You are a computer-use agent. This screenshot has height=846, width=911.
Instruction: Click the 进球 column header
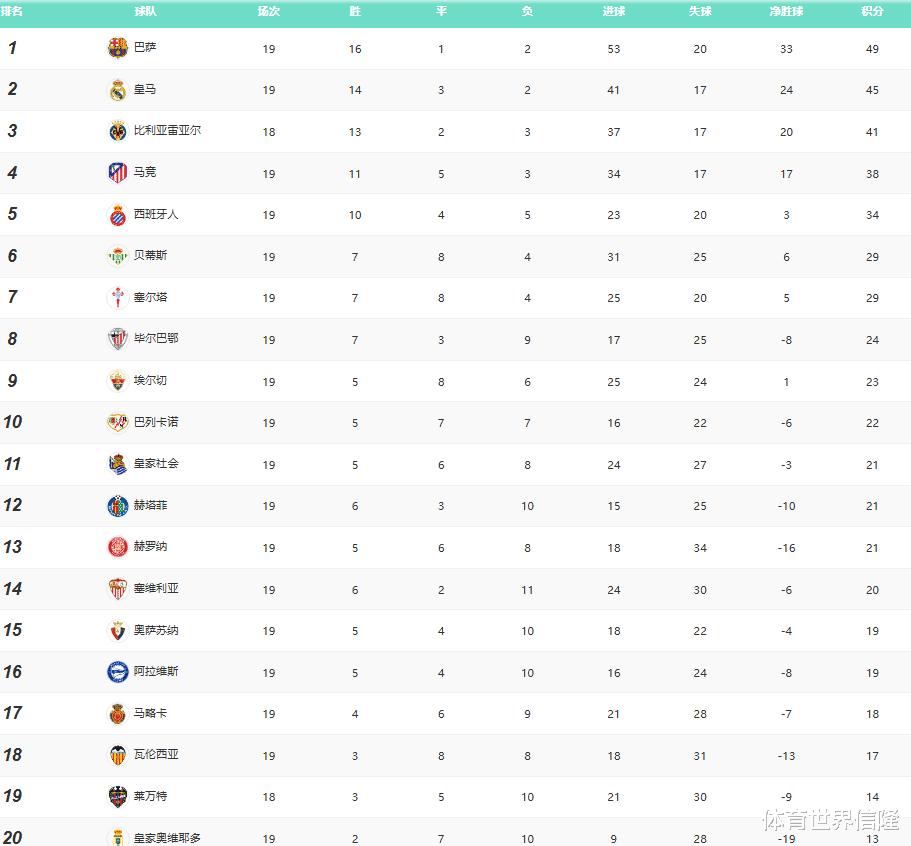point(613,11)
